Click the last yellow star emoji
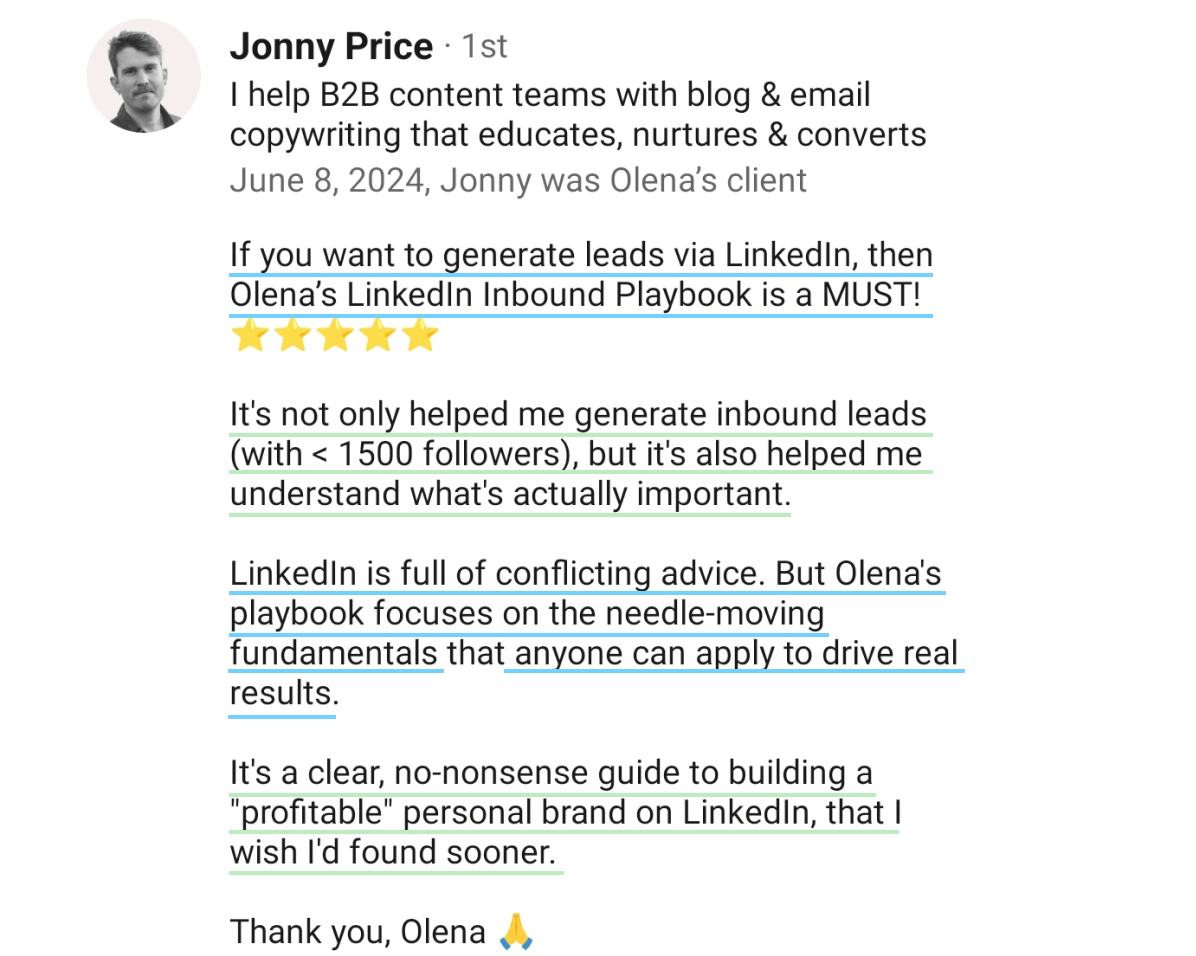Viewport: 1196px width, 956px height. 418,335
